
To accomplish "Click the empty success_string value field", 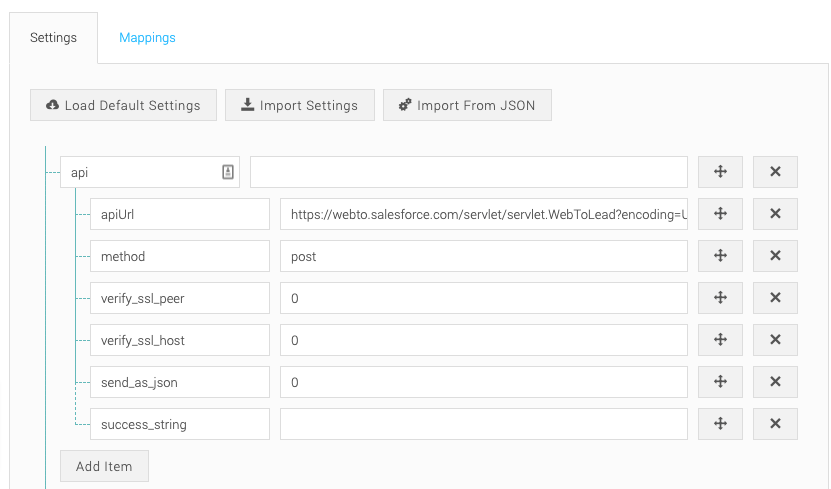I will point(483,424).
